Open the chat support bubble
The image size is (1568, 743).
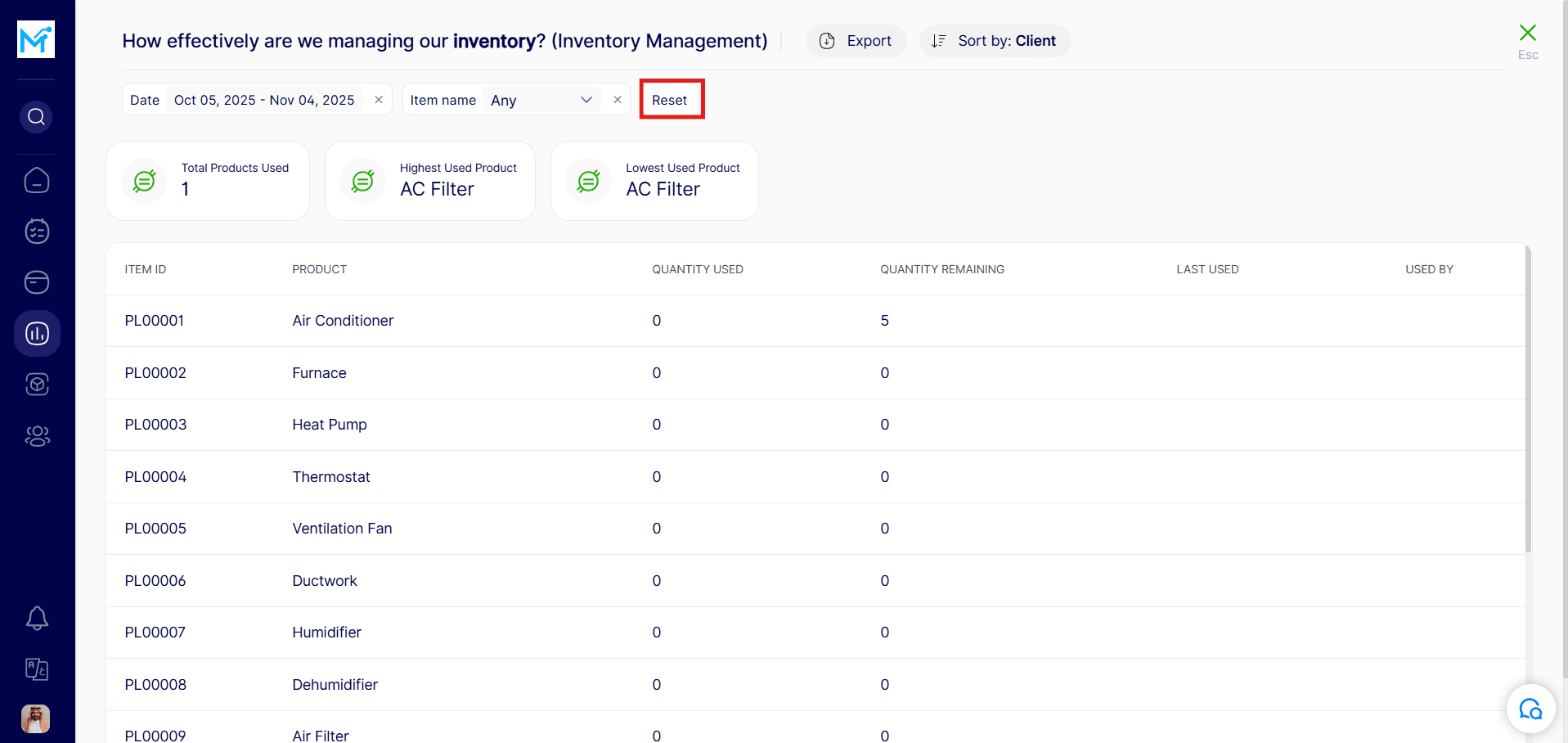point(1530,709)
